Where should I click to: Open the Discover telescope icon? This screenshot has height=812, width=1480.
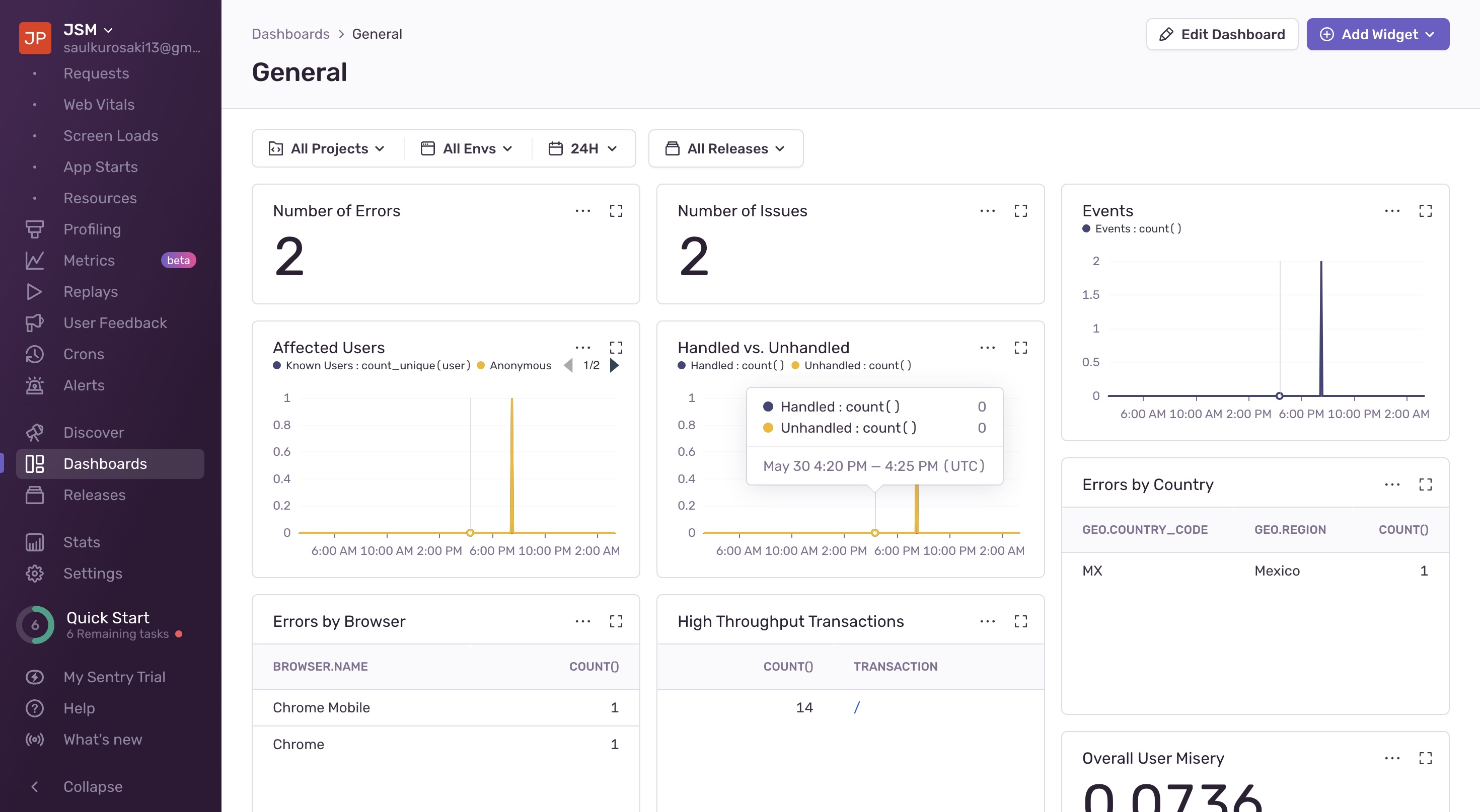click(34, 433)
